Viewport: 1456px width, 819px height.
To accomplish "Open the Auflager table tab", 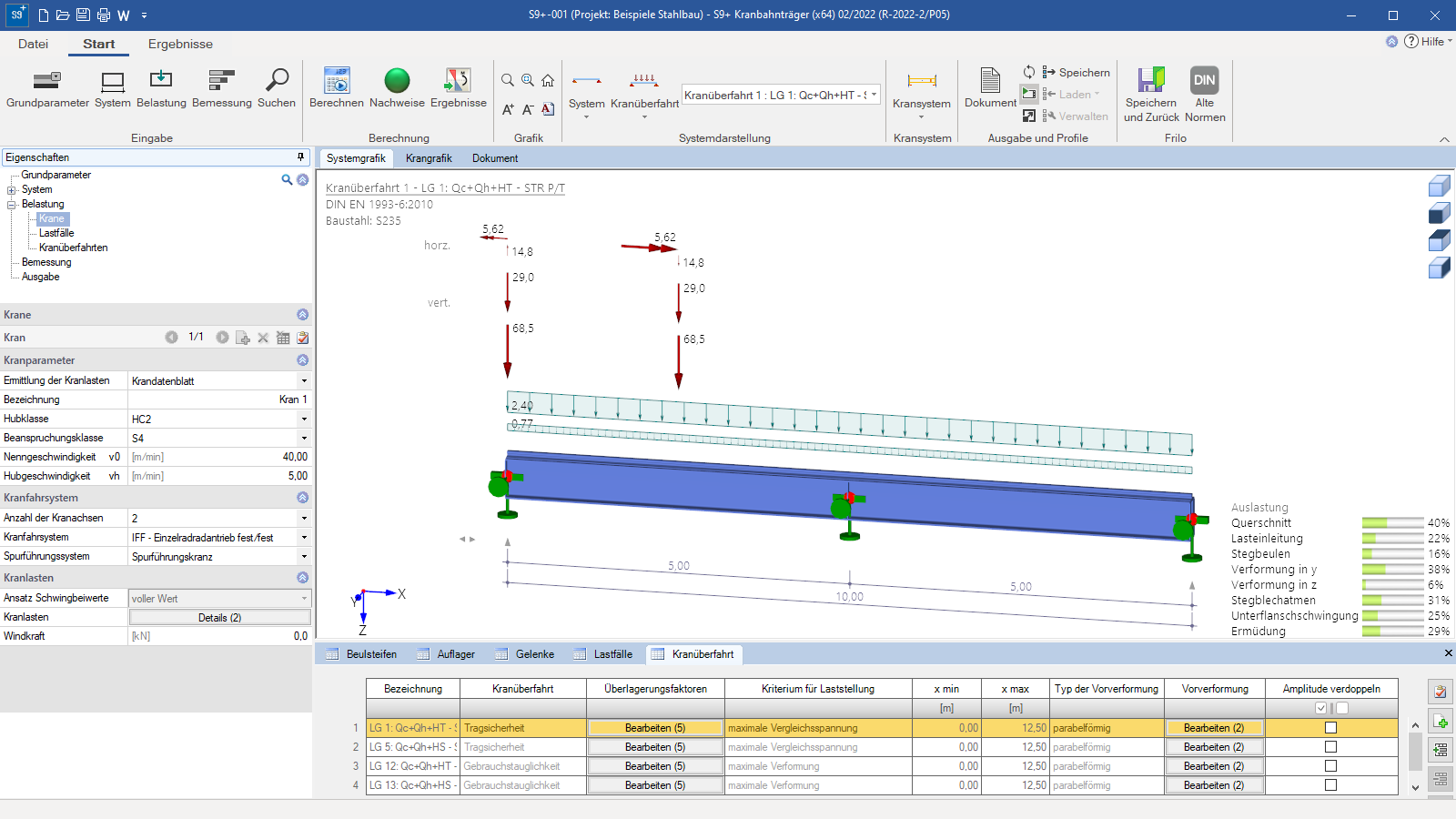I will 446,654.
